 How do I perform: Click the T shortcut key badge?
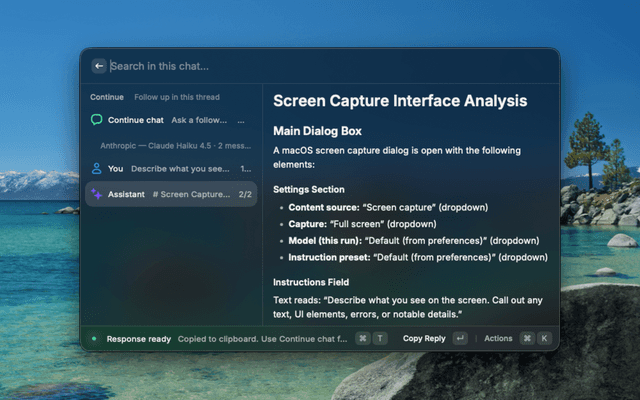pyautogui.click(x=380, y=338)
